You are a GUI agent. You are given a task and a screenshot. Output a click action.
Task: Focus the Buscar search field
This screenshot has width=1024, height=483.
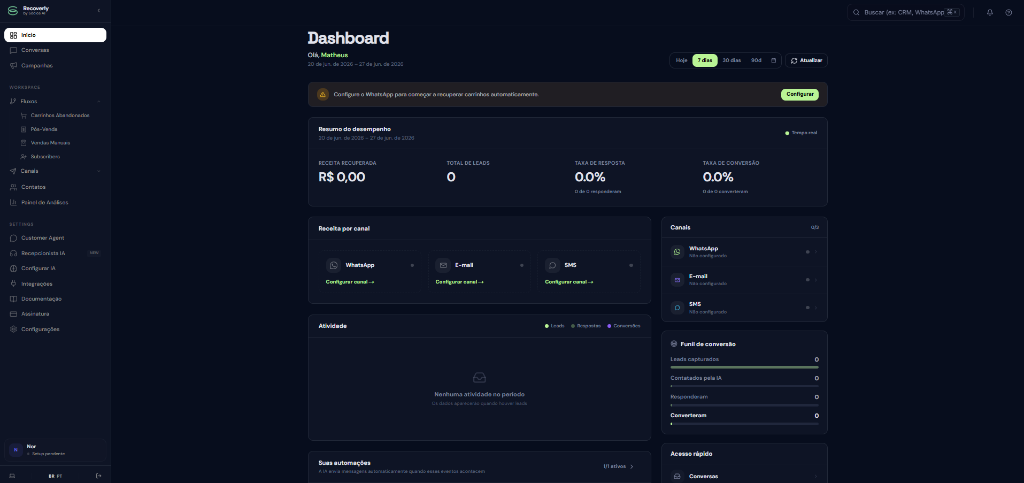click(x=906, y=12)
